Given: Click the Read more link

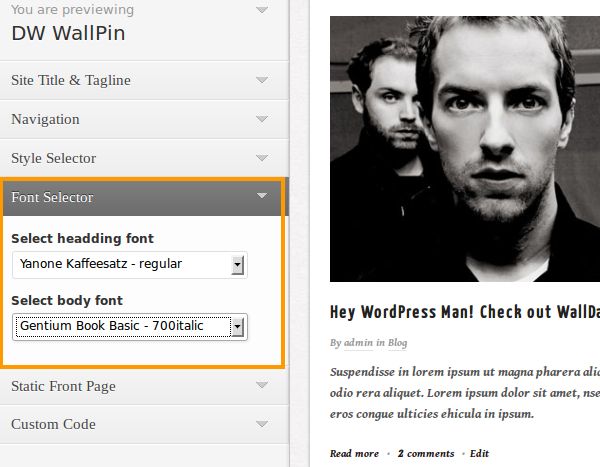Looking at the screenshot, I should (354, 454).
